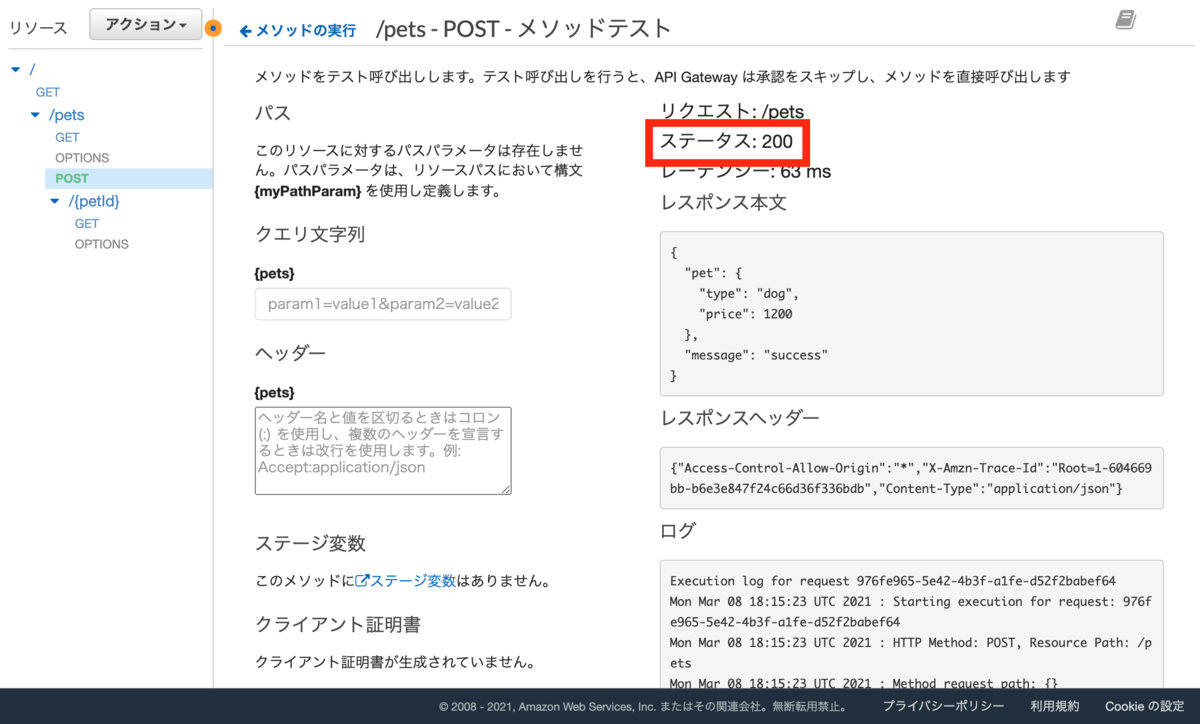Click the パス section heading

(x=273, y=113)
